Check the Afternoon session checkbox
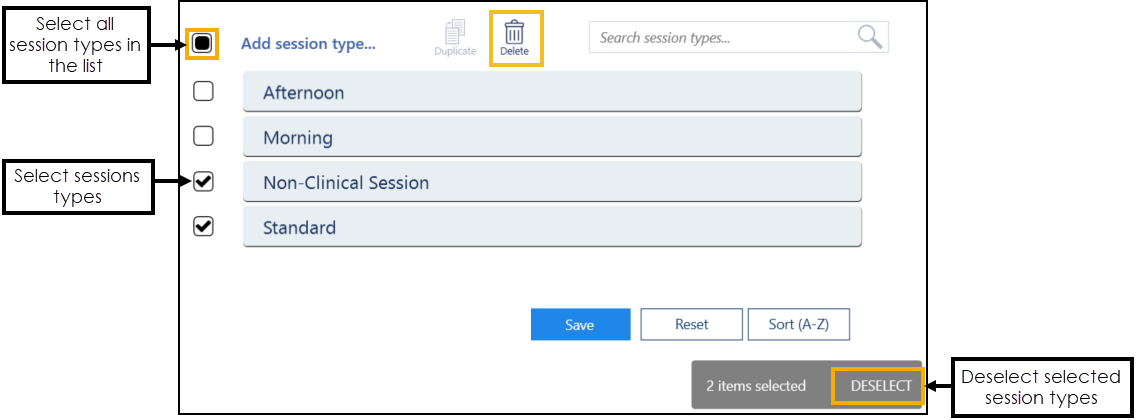1136x420 pixels. [x=203, y=92]
